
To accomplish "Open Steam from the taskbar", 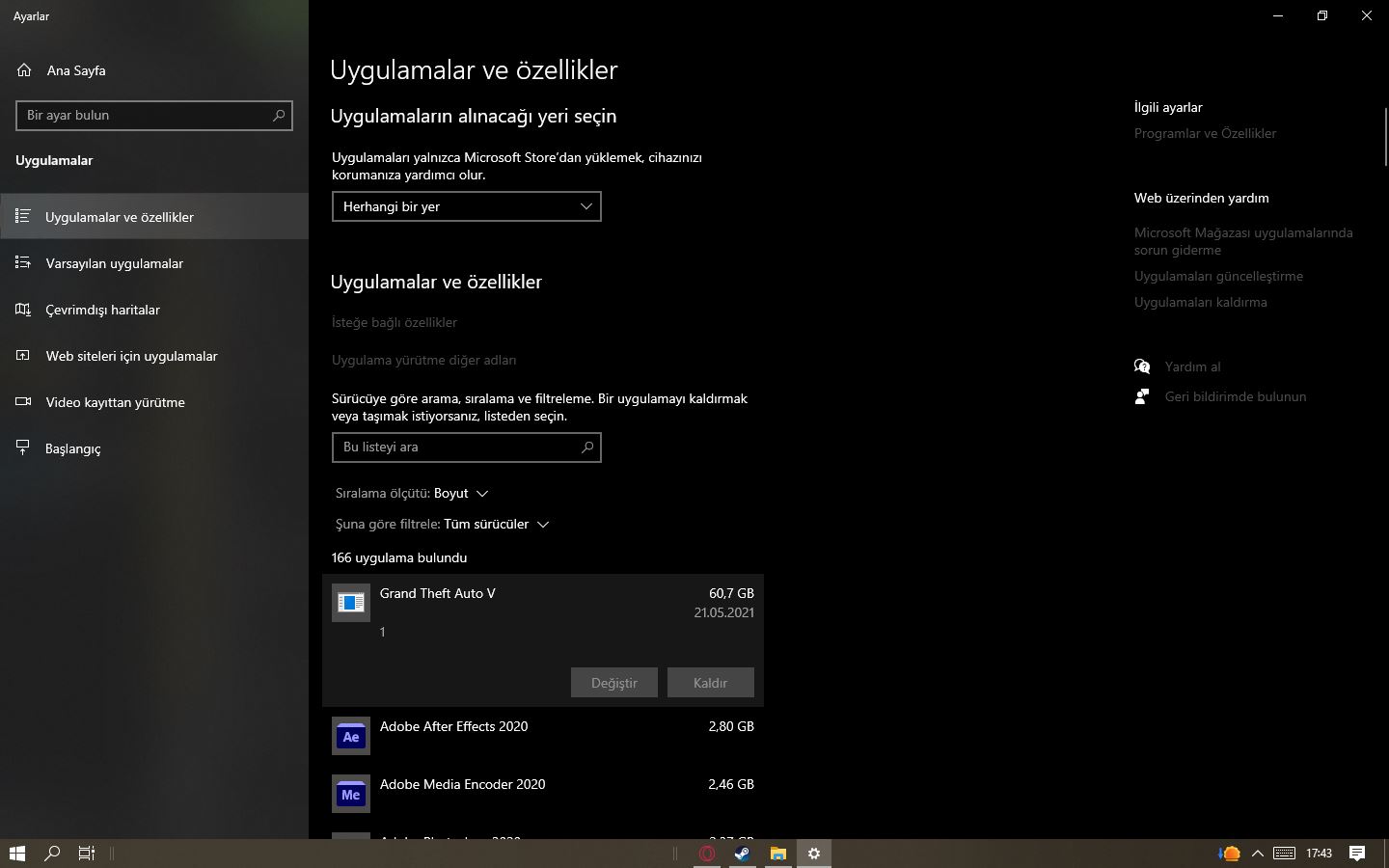I will pos(742,854).
